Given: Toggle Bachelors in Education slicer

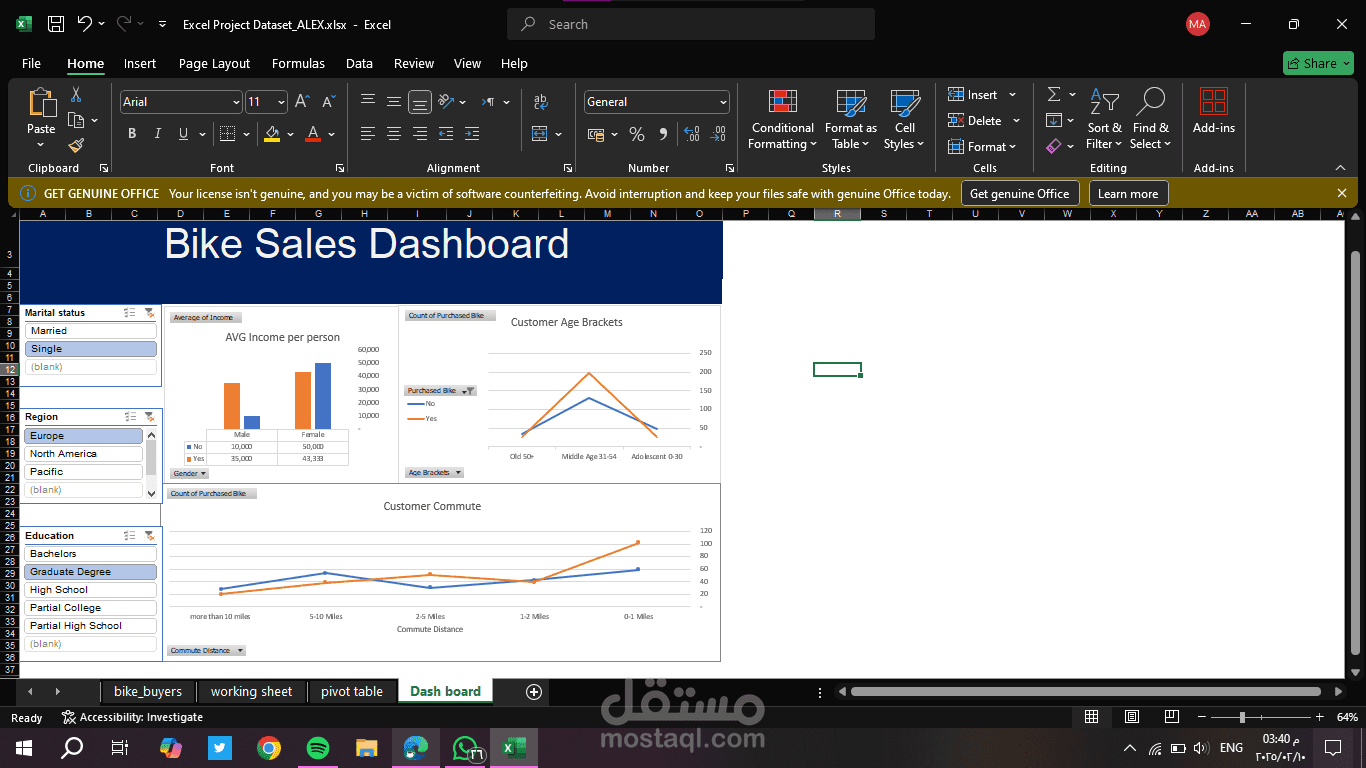Looking at the screenshot, I should point(90,554).
